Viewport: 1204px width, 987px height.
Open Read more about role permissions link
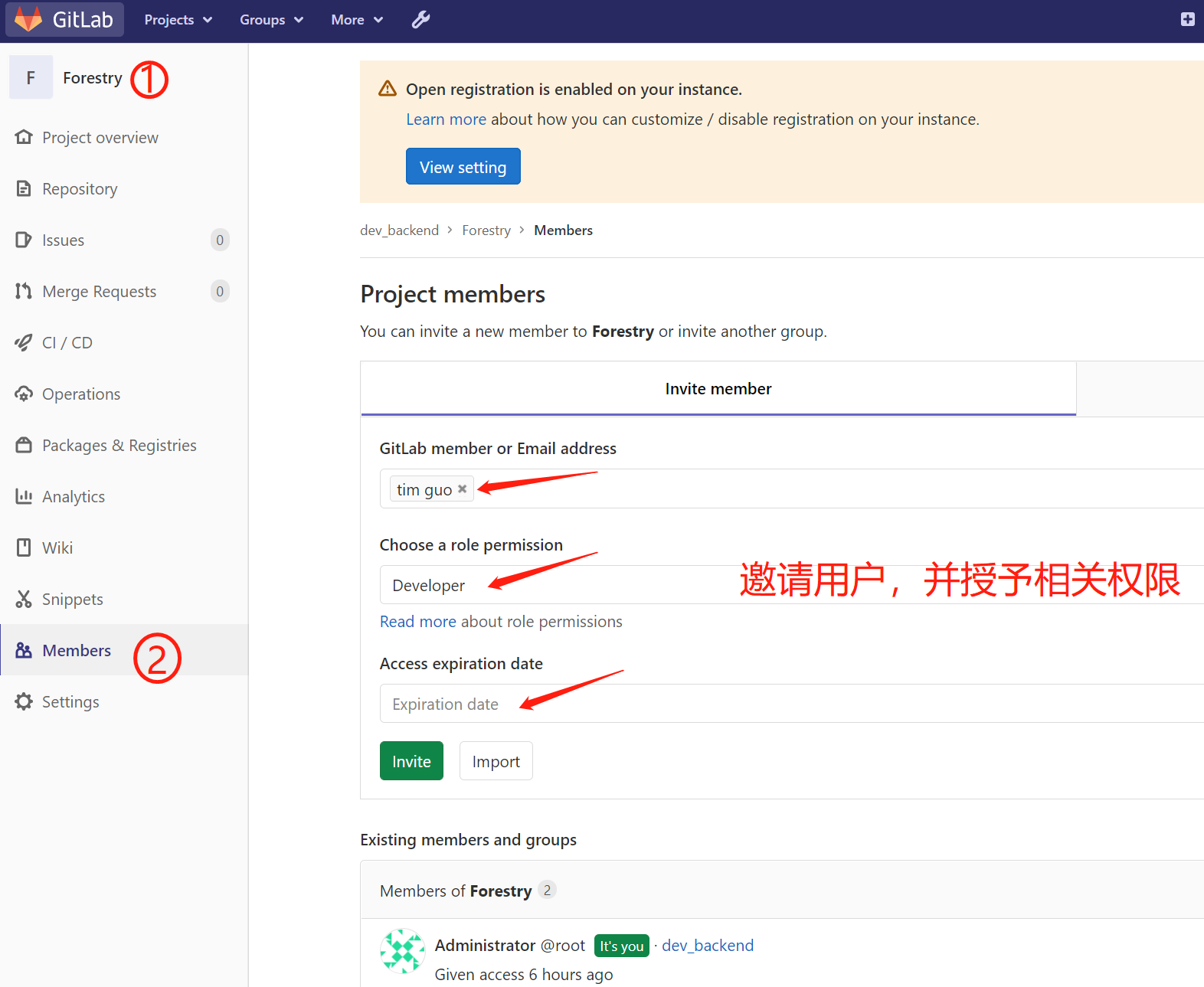click(x=418, y=622)
